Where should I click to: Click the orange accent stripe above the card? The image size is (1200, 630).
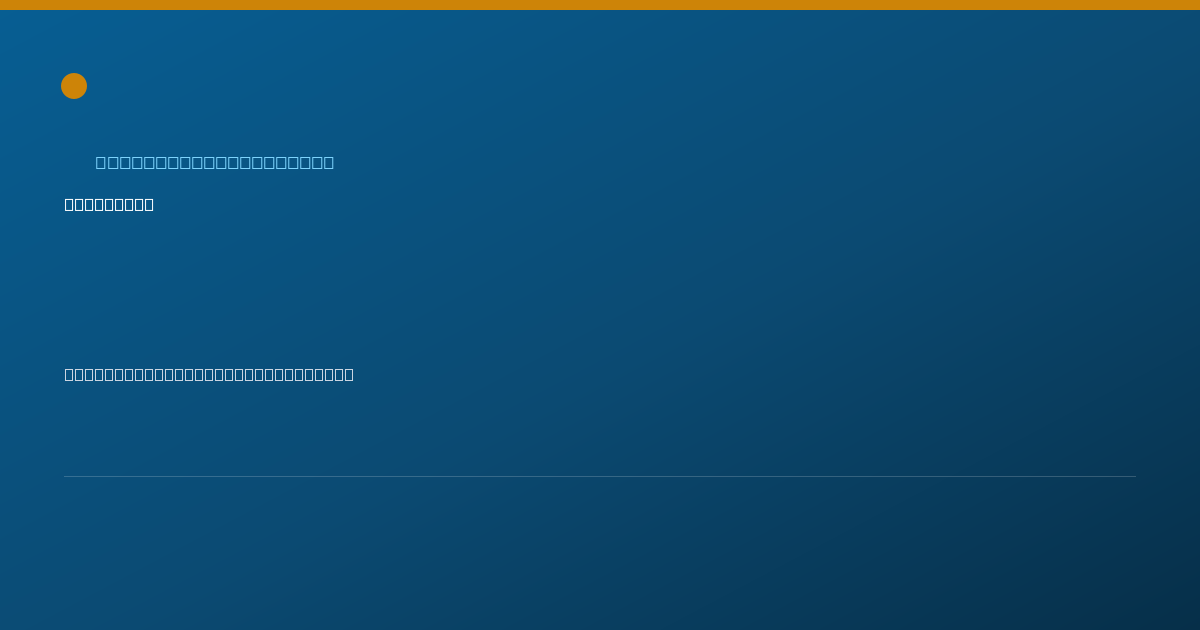600,5
